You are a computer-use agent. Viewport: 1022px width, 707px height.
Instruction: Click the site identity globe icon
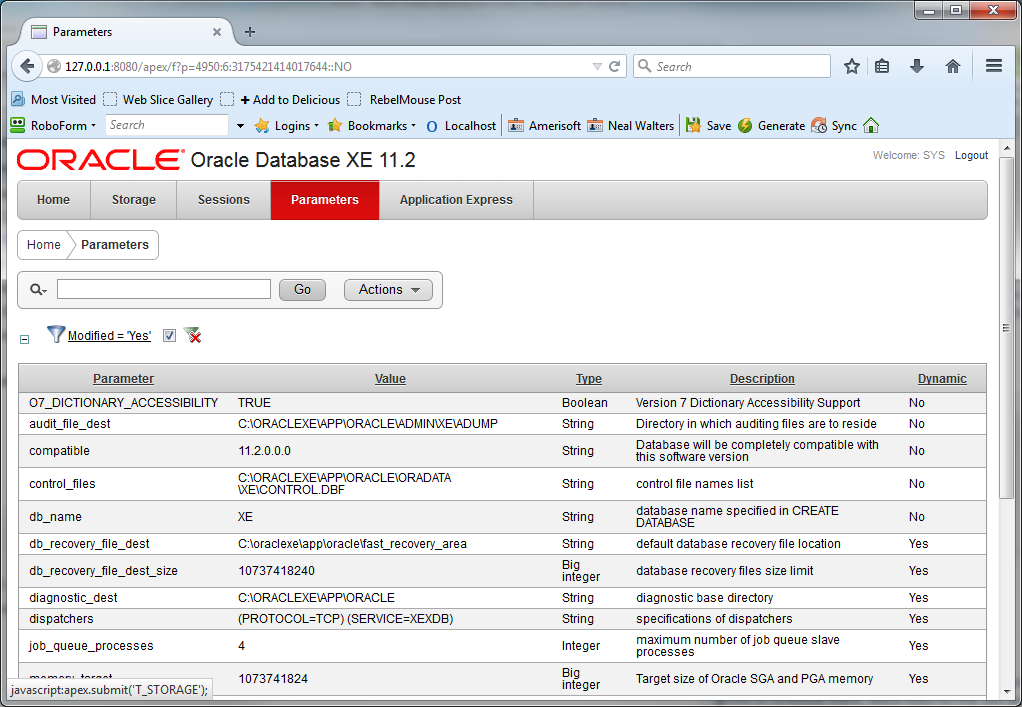pos(54,66)
